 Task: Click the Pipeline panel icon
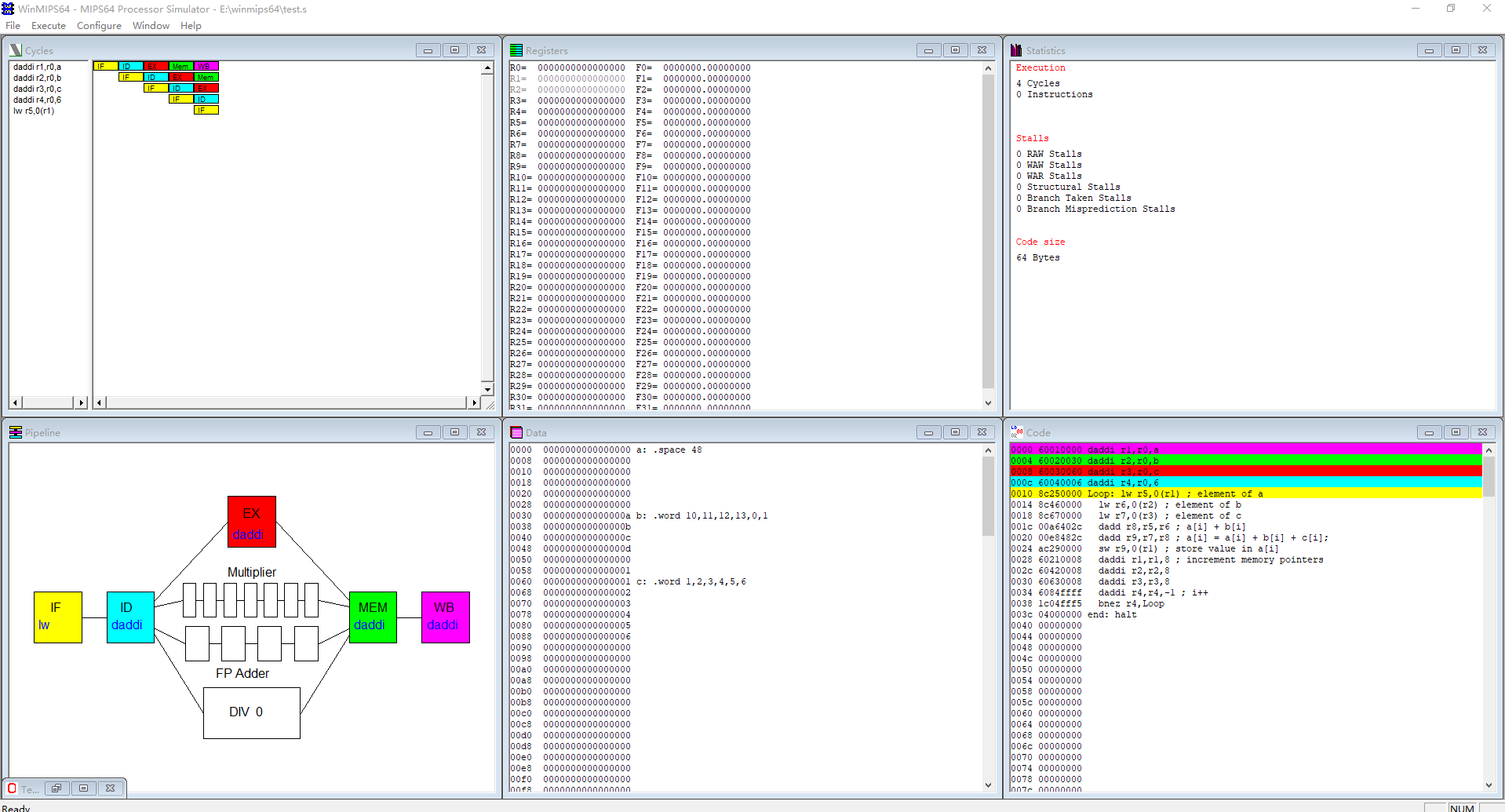tap(15, 431)
